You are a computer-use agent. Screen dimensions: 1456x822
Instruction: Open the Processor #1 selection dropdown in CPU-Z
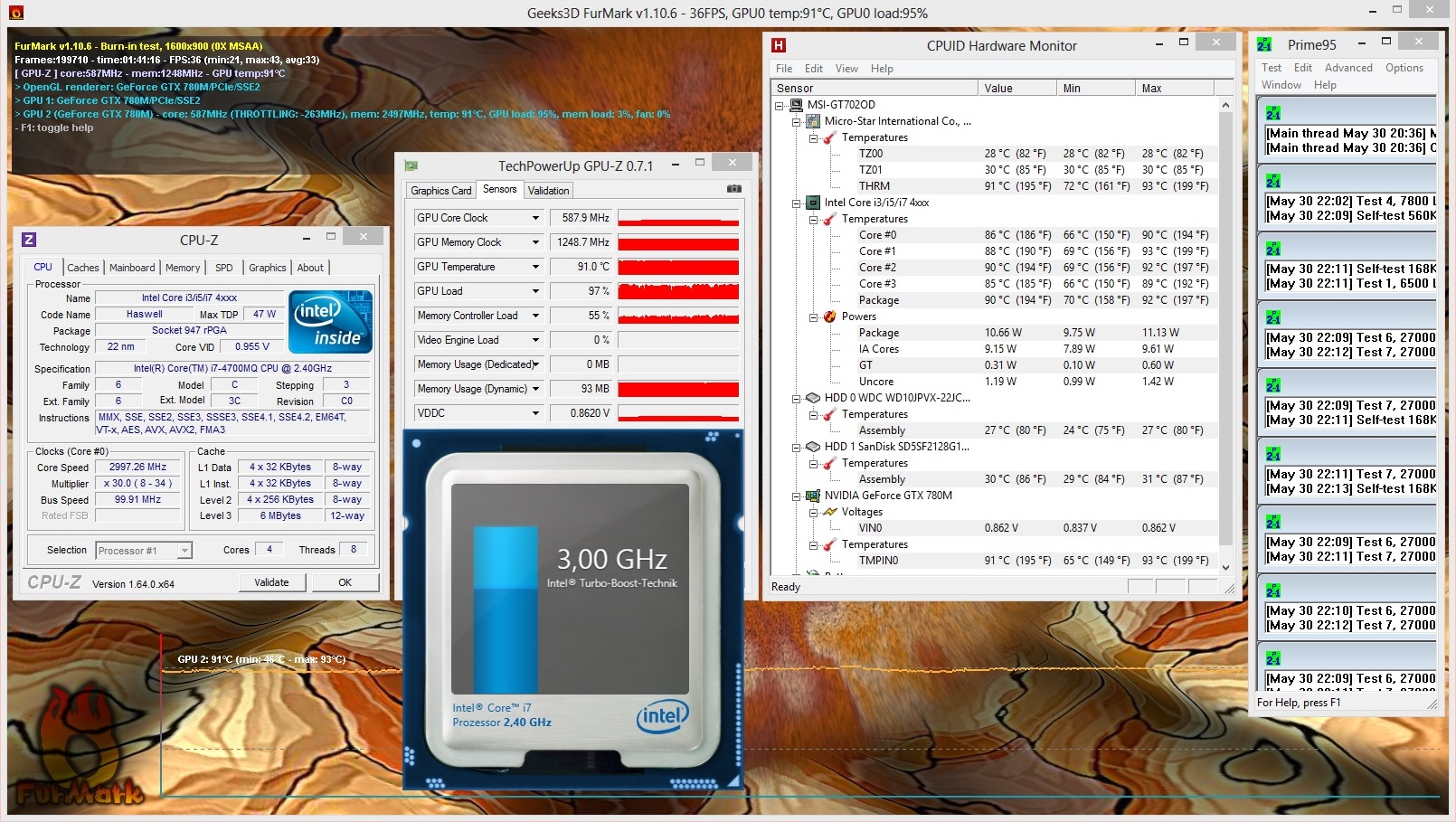pyautogui.click(x=184, y=550)
